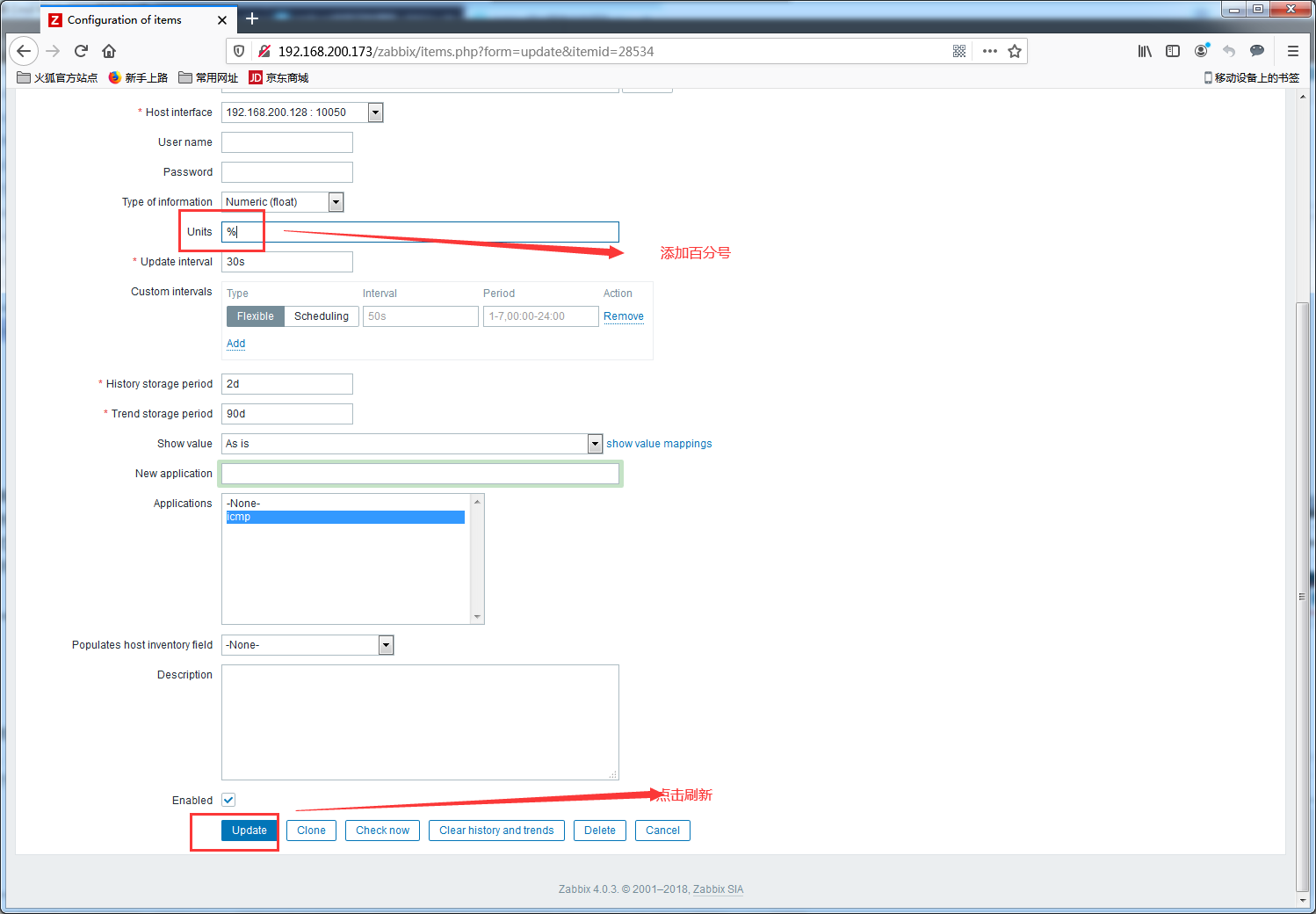
Task: Open the Type of information dropdown
Action: (283, 202)
